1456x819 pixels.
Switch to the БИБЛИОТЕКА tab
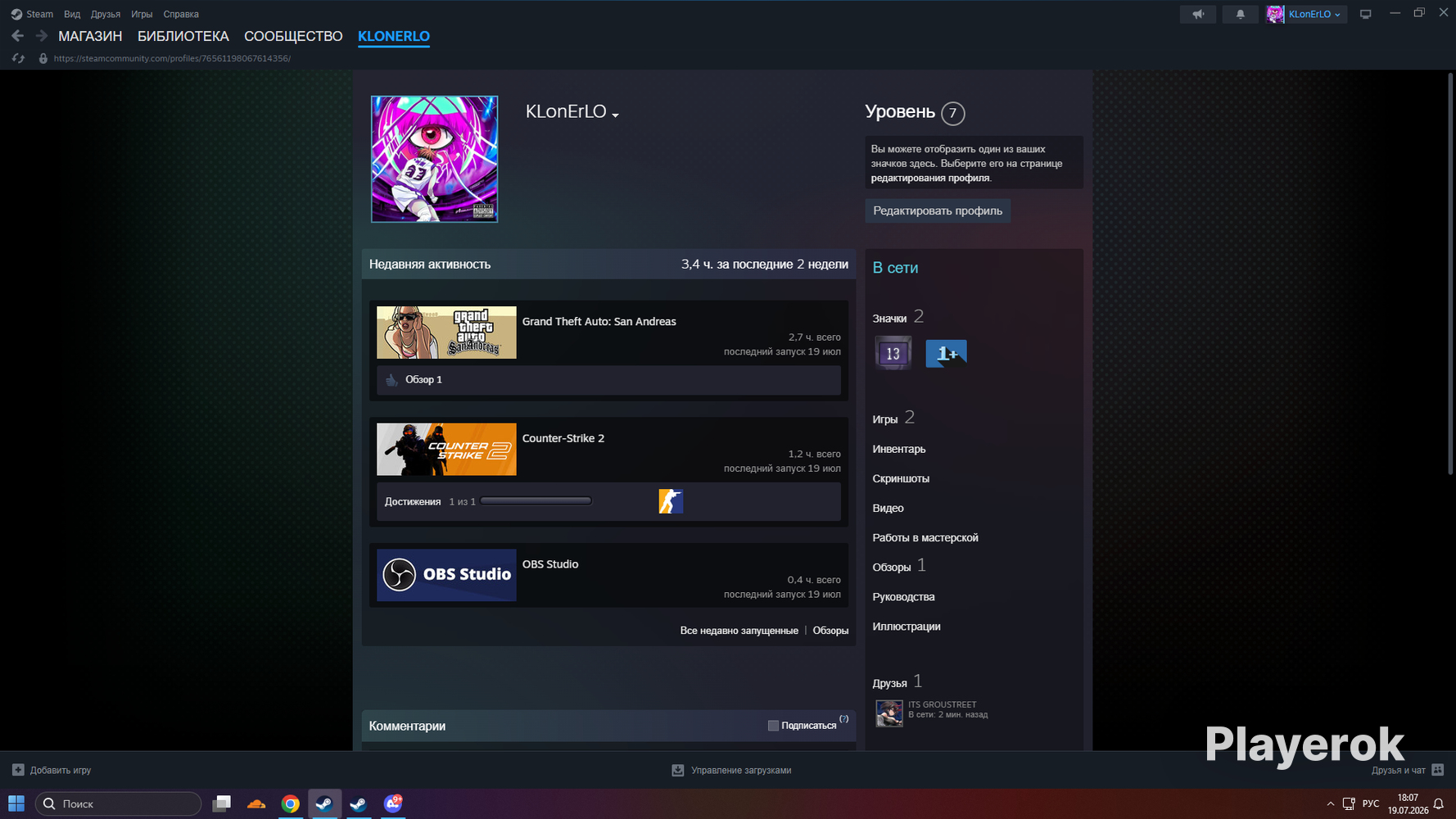click(x=183, y=36)
